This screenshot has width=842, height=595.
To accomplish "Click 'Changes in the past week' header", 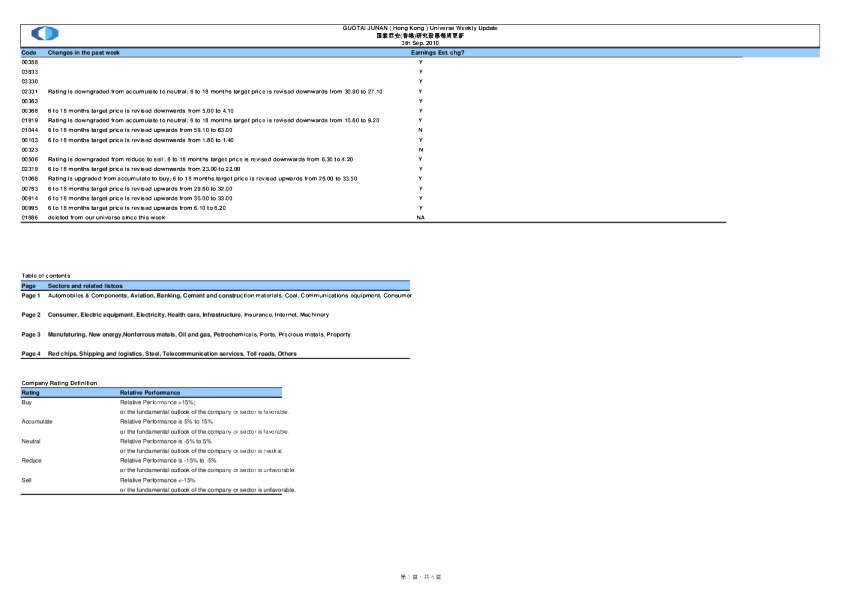I will (84, 52).
